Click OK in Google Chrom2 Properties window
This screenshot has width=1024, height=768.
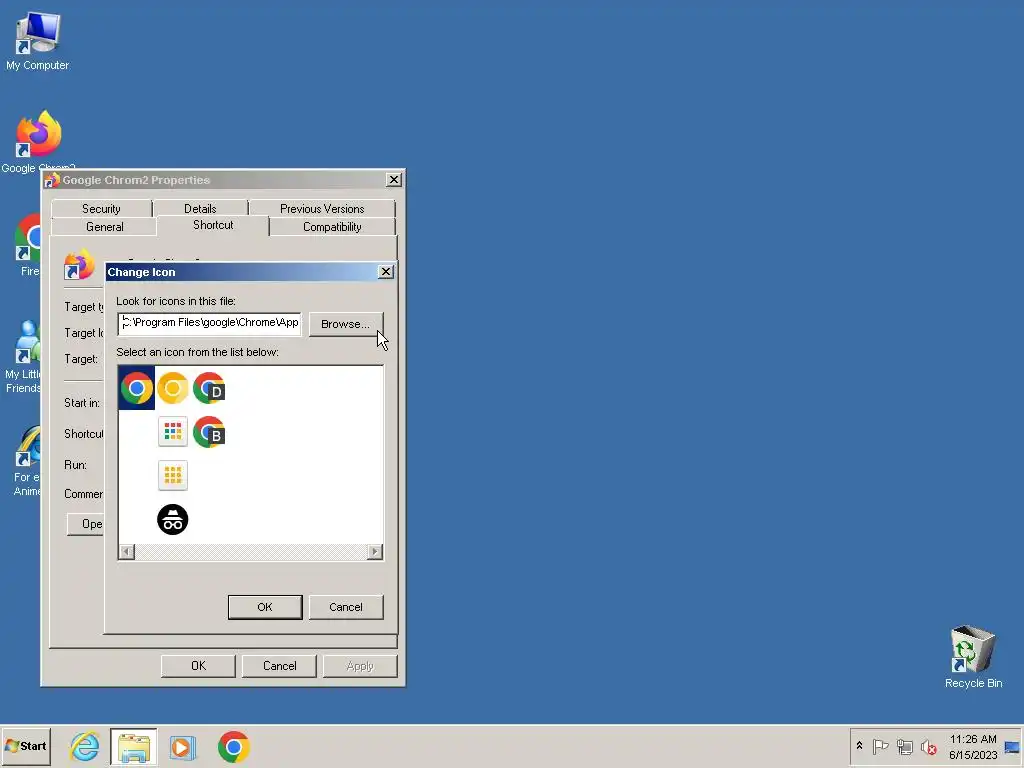coord(199,665)
